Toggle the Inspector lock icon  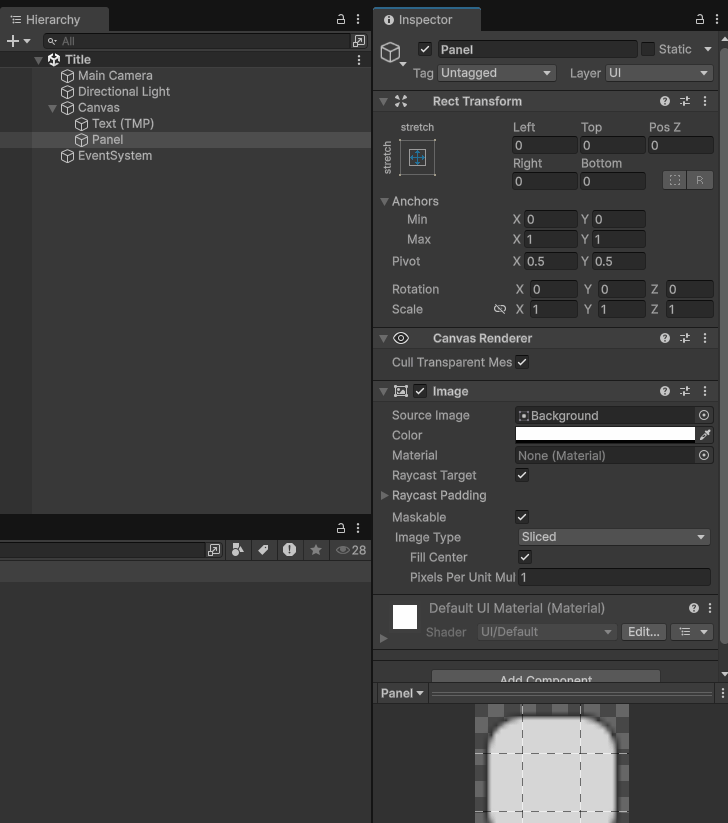coord(699,20)
